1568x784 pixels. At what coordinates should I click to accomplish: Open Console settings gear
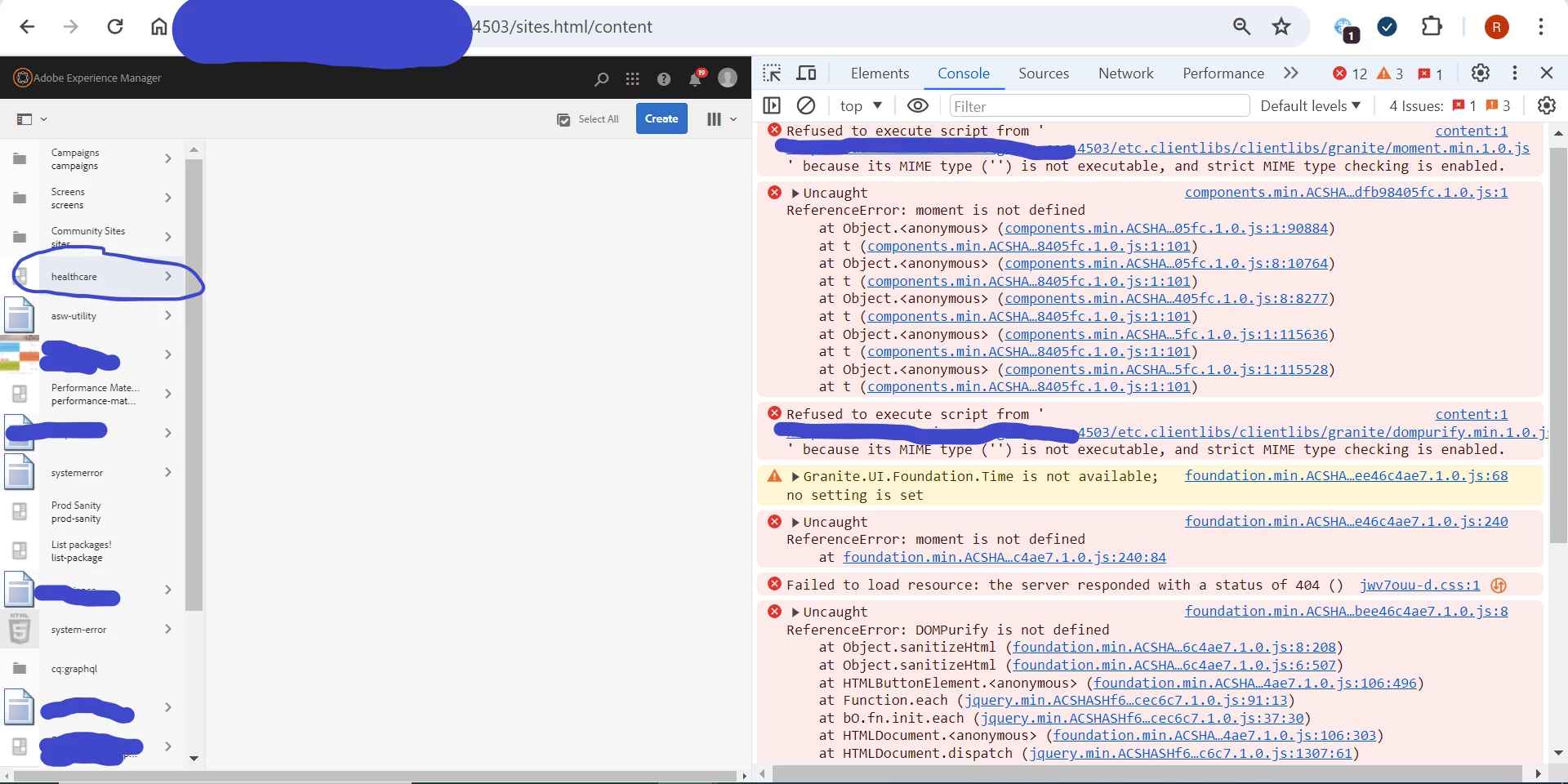tap(1547, 105)
